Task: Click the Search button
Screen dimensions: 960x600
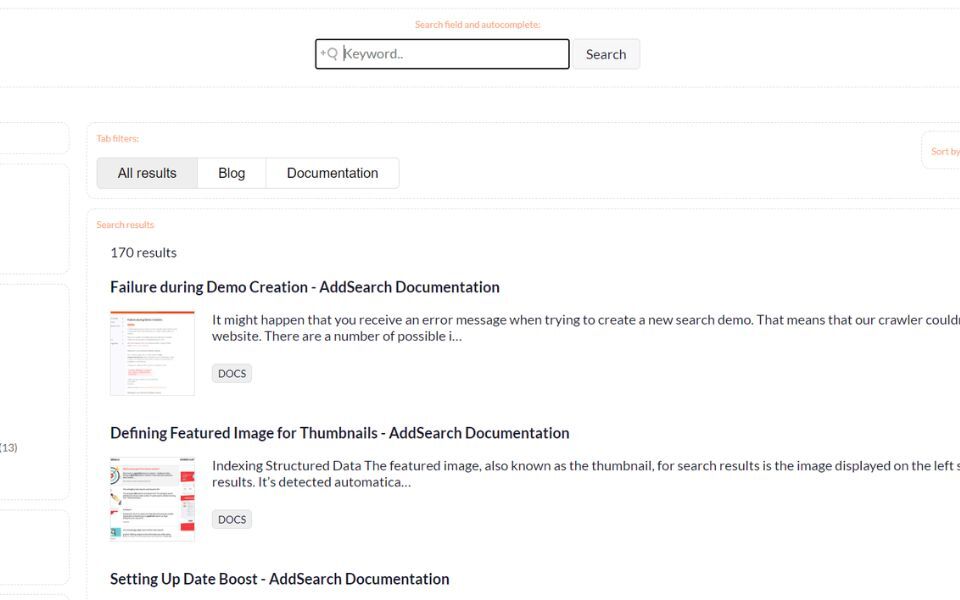Action: 606,54
